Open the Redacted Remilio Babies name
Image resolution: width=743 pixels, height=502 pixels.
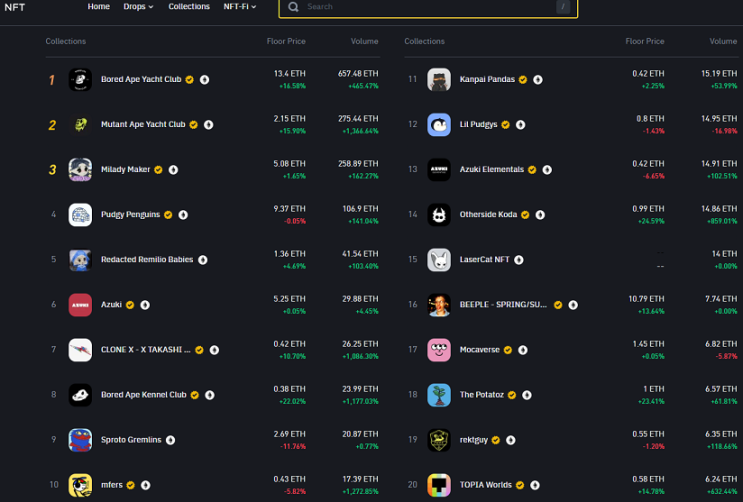(147, 259)
